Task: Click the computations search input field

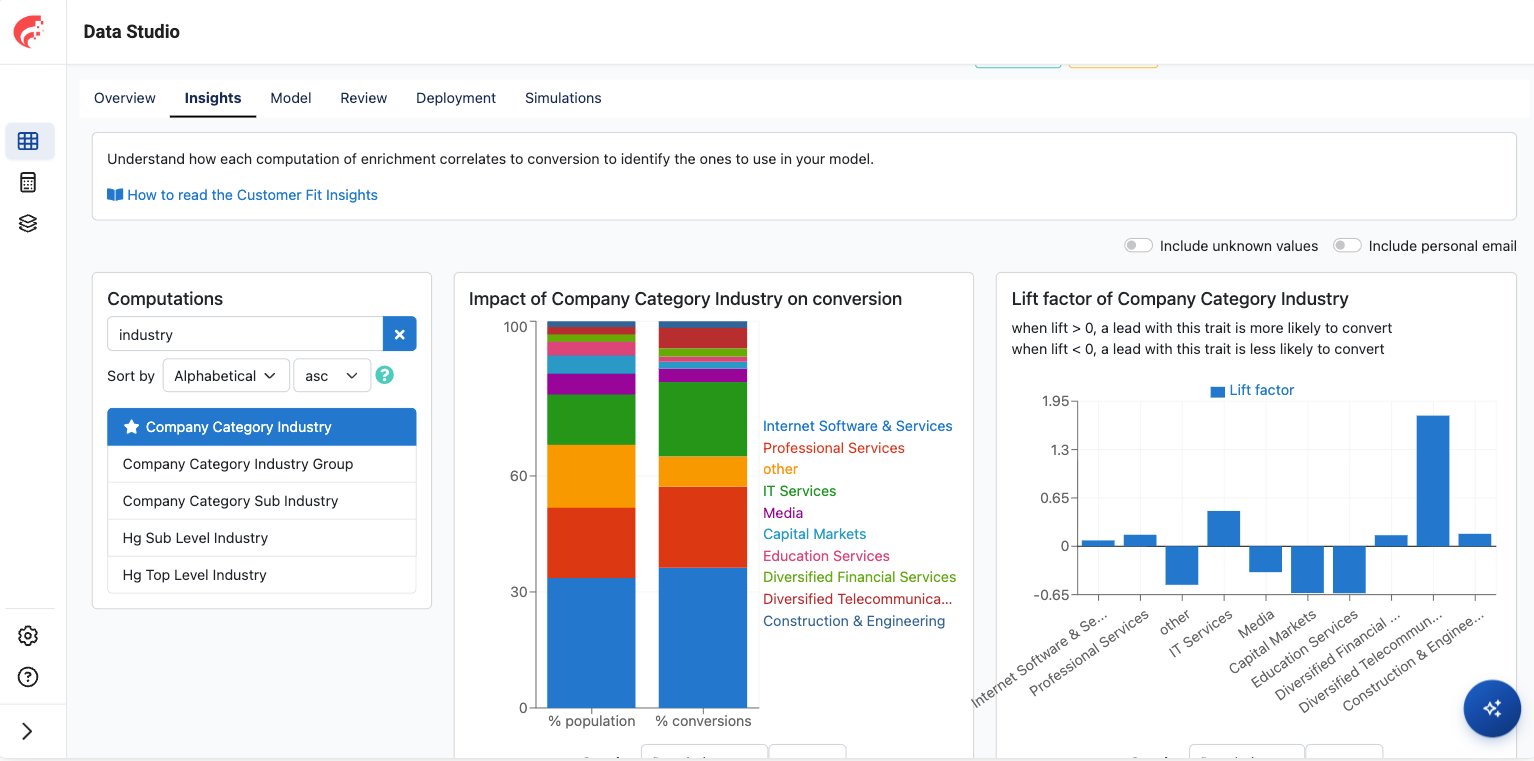Action: 245,334
